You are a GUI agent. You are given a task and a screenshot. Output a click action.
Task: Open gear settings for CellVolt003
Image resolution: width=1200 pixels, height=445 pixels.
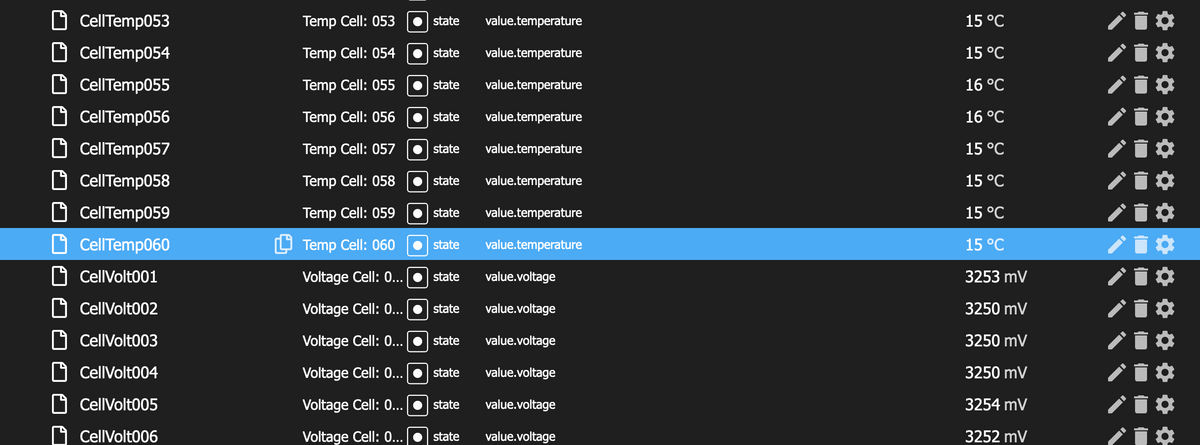pyautogui.click(x=1164, y=341)
